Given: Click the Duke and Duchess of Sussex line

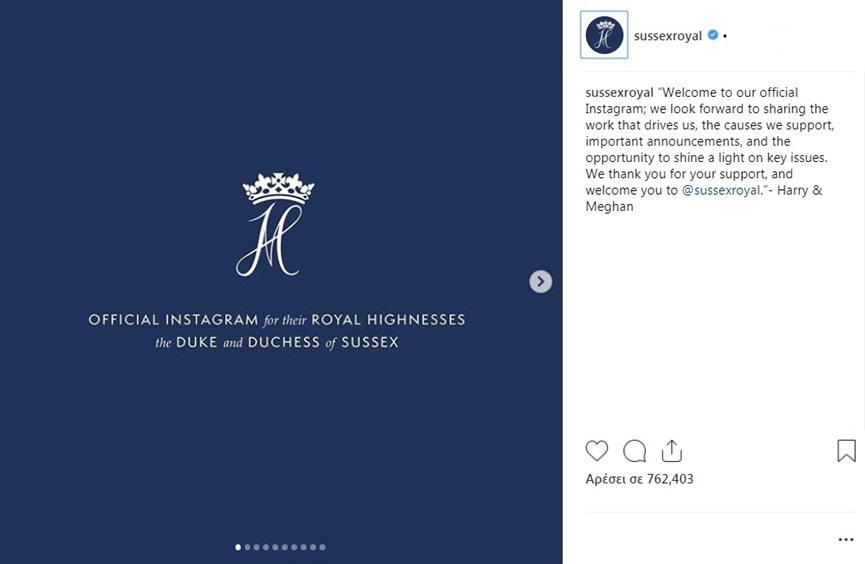Looking at the screenshot, I should [x=277, y=343].
